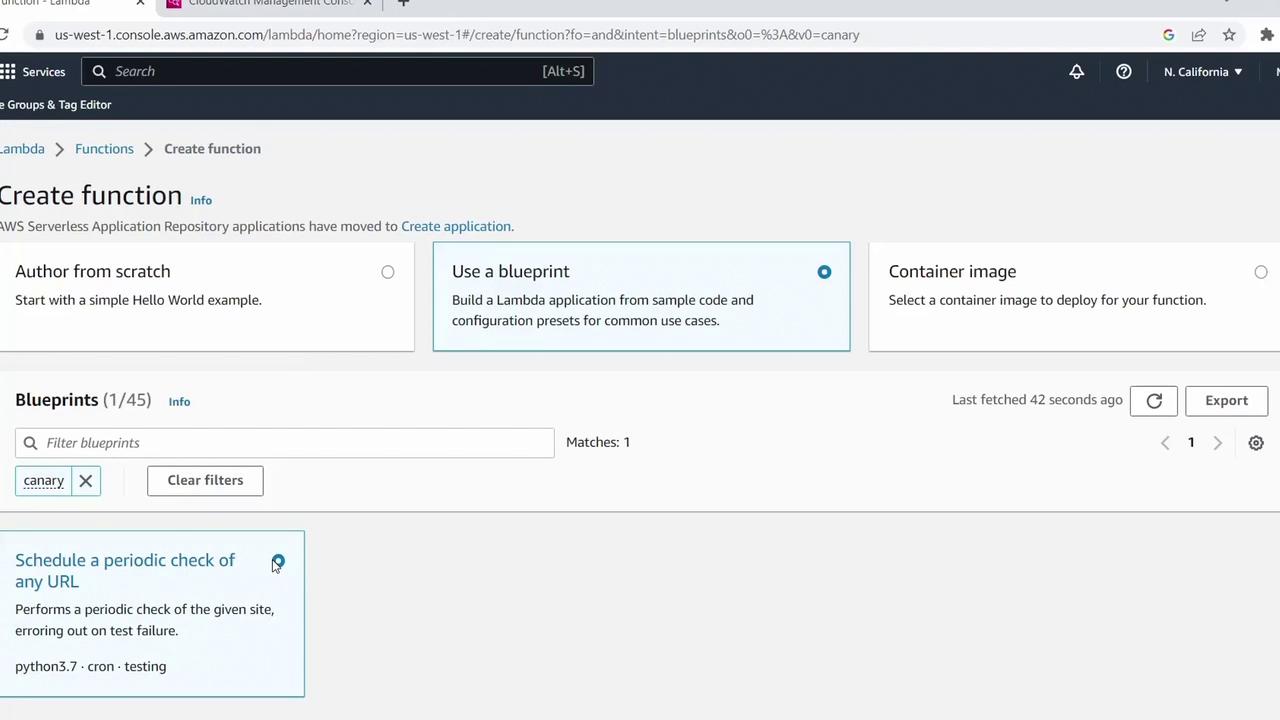Screen dimensions: 1280x720
Task: Open Info link beside Create function
Action: pos(201,200)
